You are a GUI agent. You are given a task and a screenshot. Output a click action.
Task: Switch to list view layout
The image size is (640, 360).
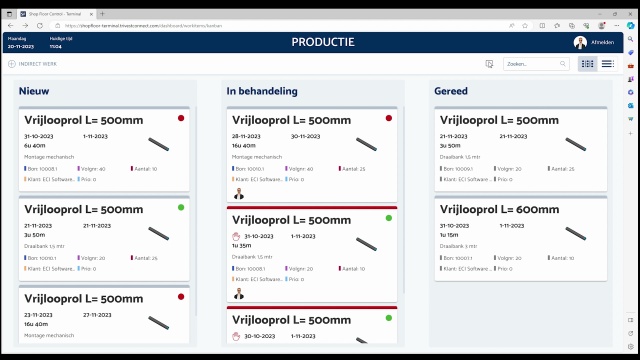pos(608,64)
